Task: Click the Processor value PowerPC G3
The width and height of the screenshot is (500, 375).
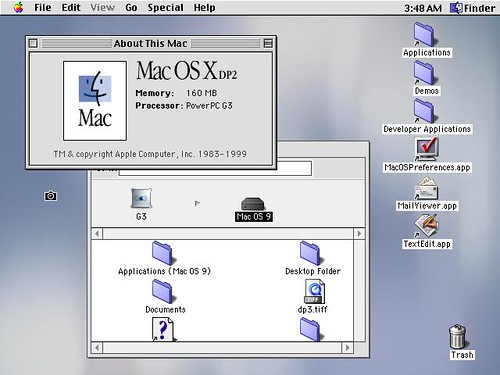Action: point(209,106)
